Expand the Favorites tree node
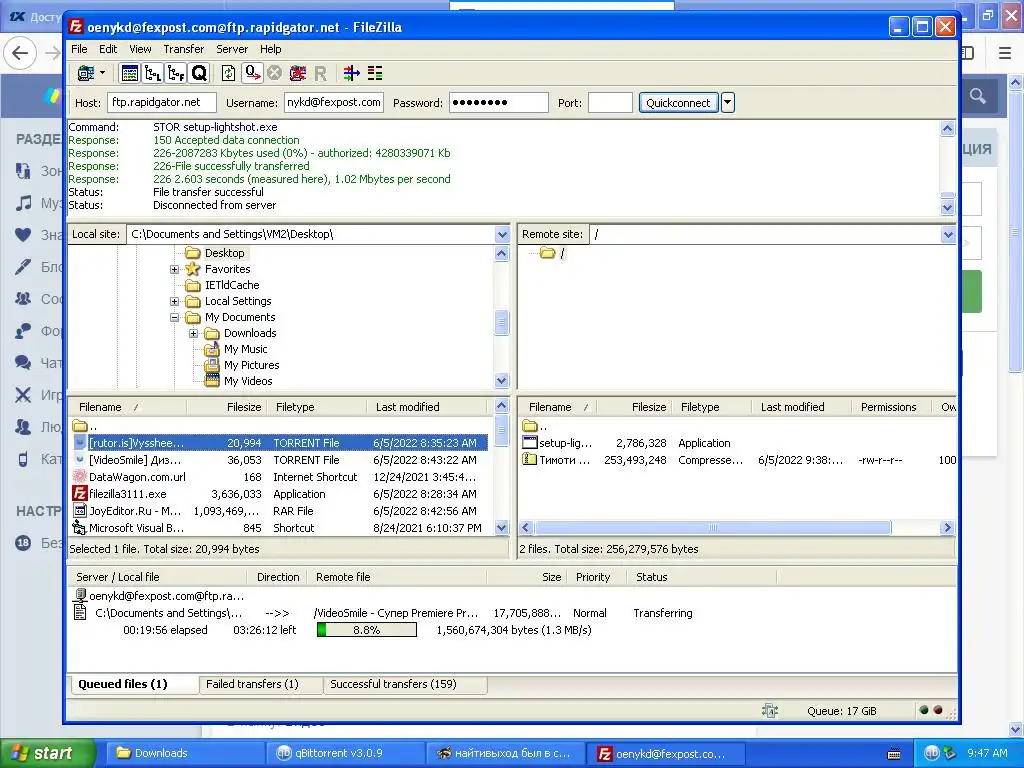1024x768 pixels. coord(174,269)
